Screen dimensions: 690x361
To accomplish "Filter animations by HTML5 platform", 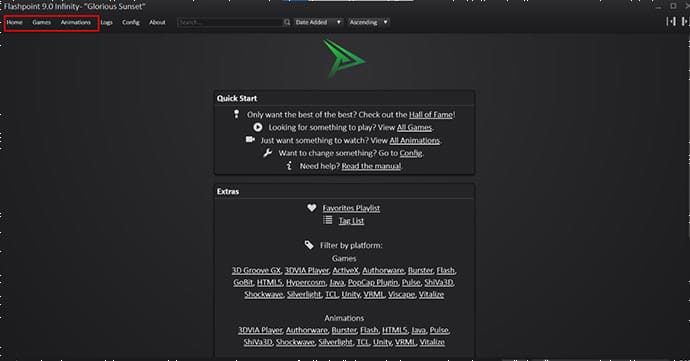I will (x=394, y=330).
